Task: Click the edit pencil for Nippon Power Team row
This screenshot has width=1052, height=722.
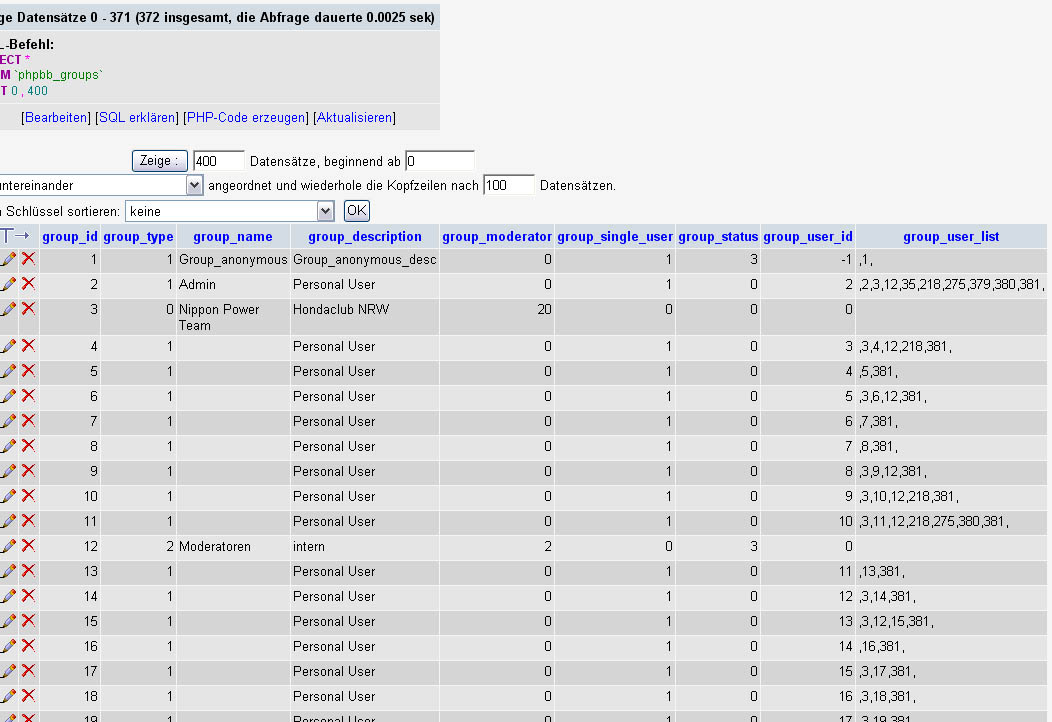Action: click(8, 309)
